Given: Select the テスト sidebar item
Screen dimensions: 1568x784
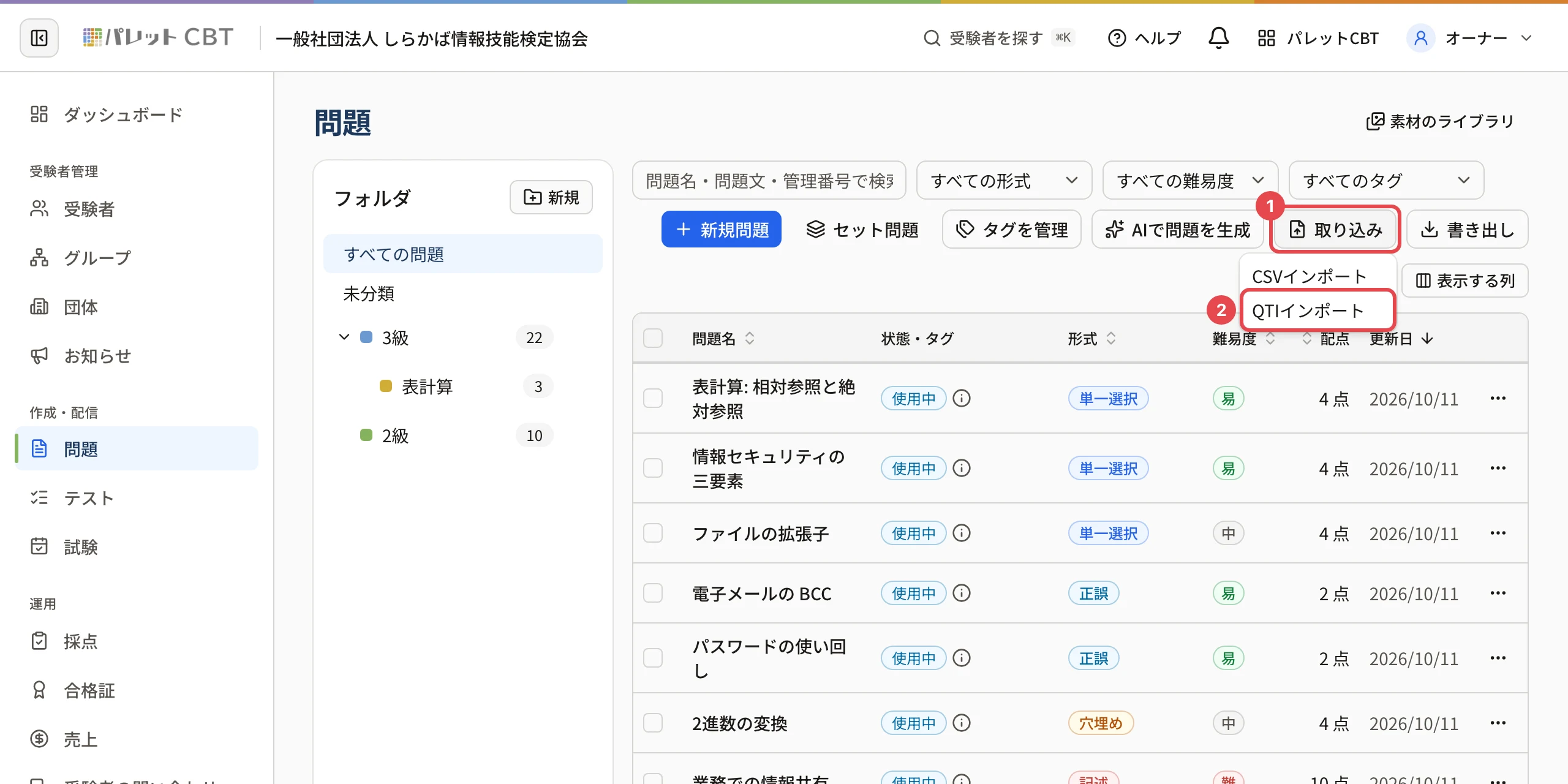Looking at the screenshot, I should tap(136, 498).
